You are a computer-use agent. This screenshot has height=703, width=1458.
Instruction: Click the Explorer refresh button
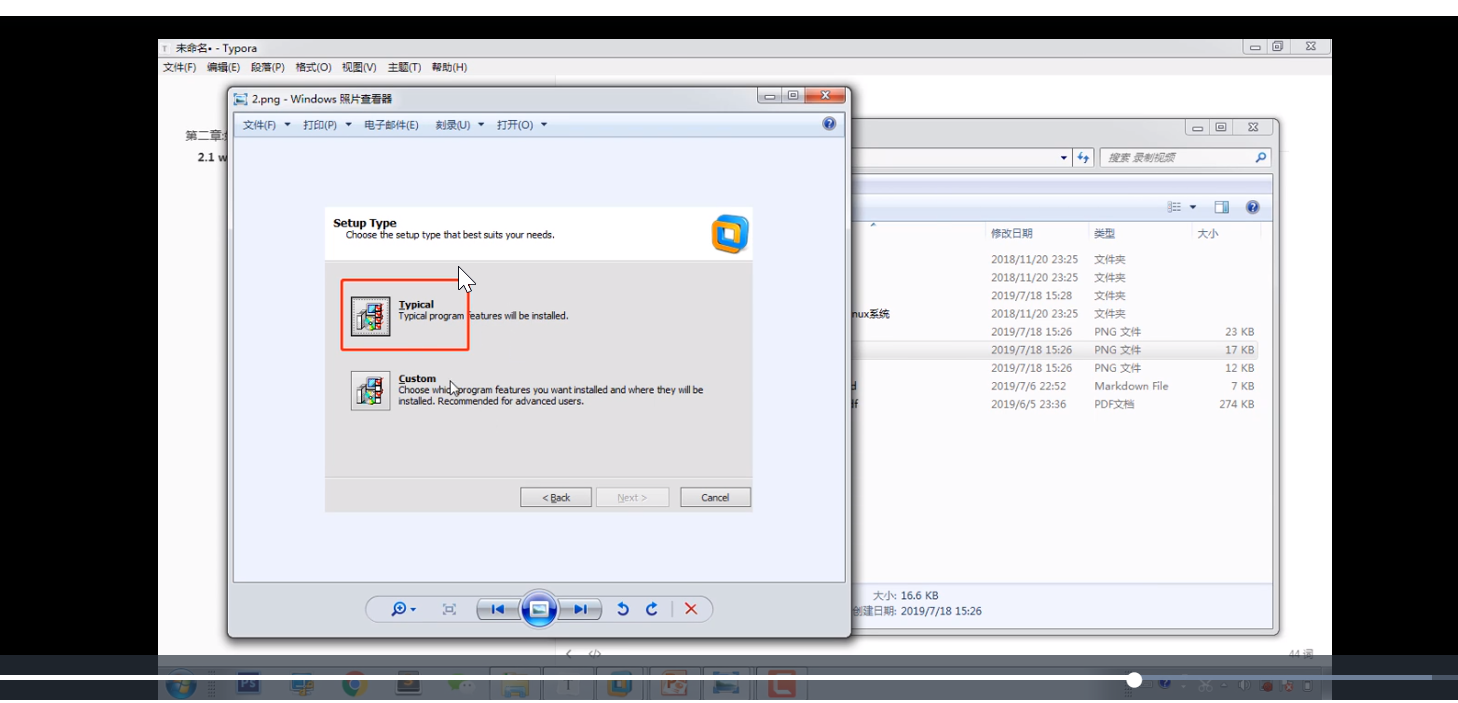1083,158
